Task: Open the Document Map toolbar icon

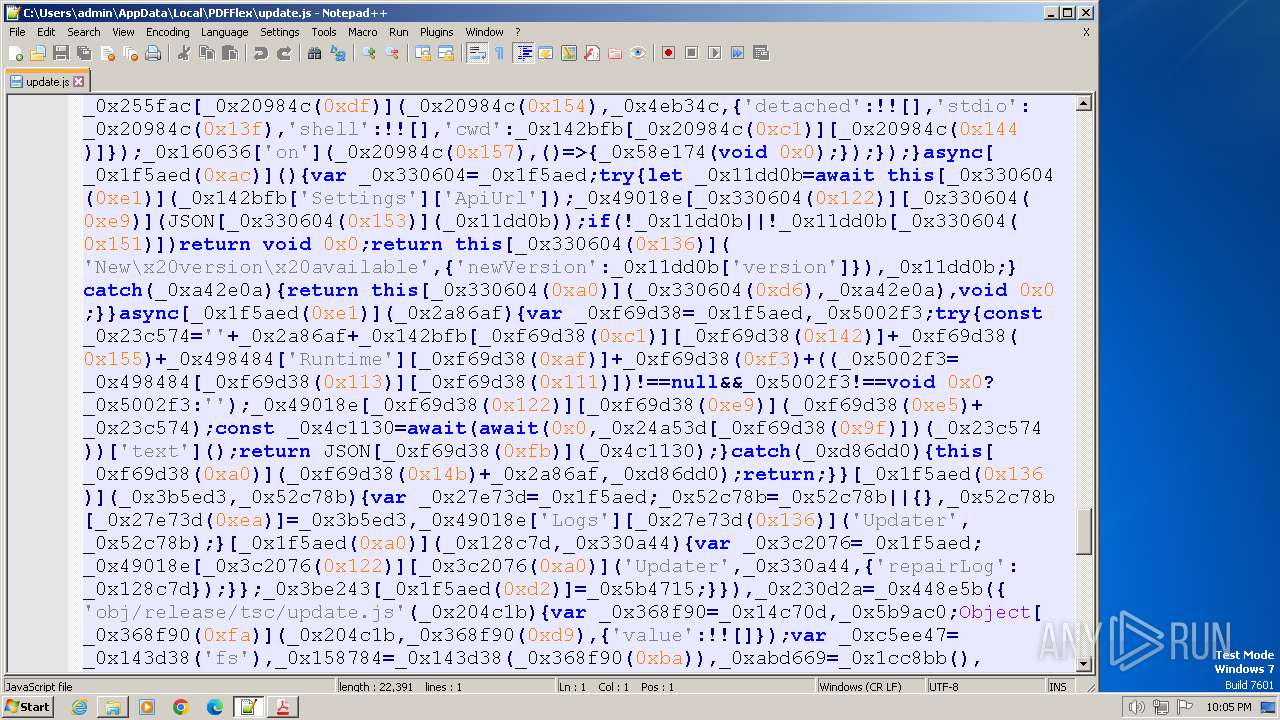Action: click(569, 53)
